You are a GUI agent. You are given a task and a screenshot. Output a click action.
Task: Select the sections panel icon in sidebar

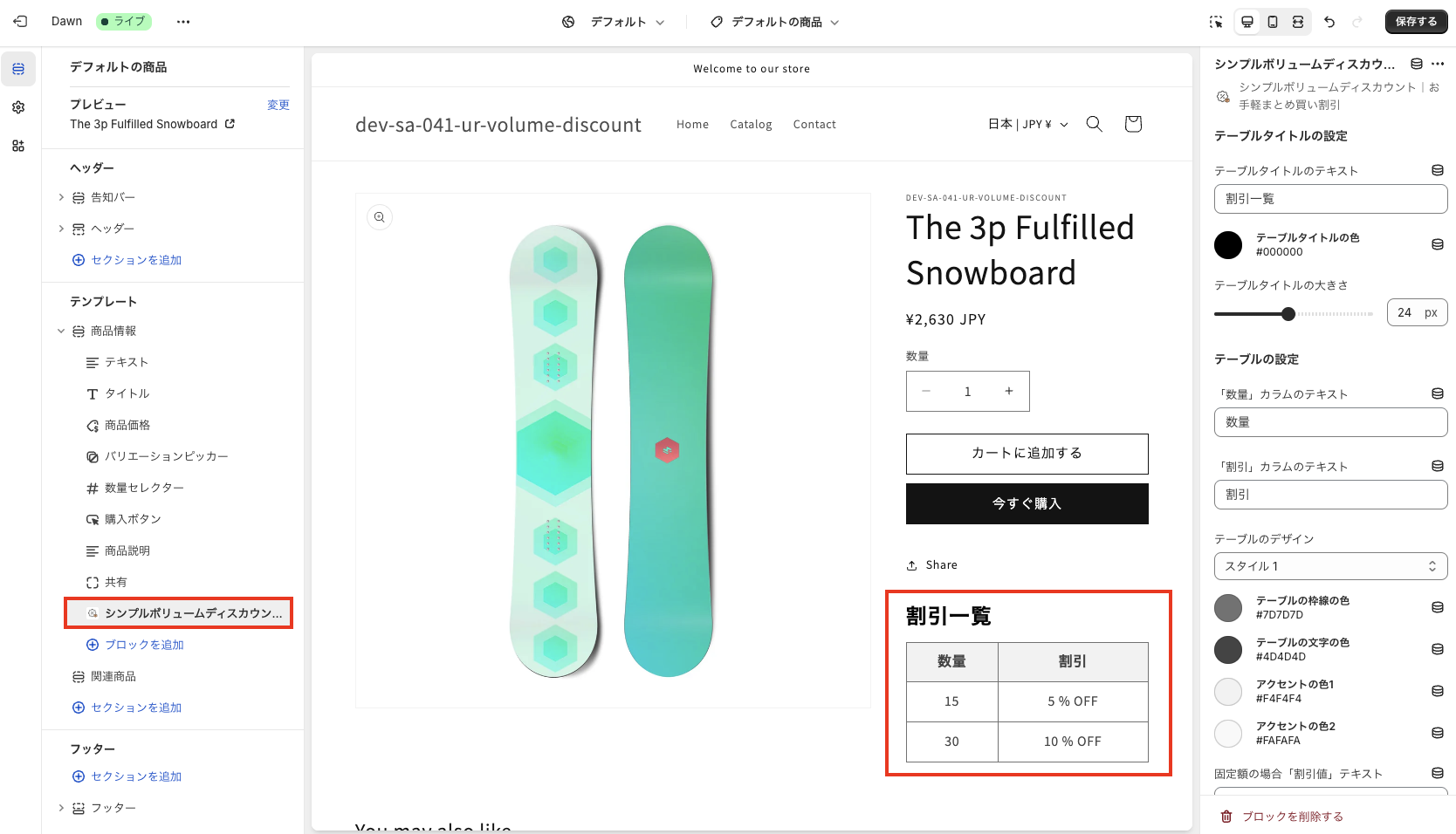point(18,68)
